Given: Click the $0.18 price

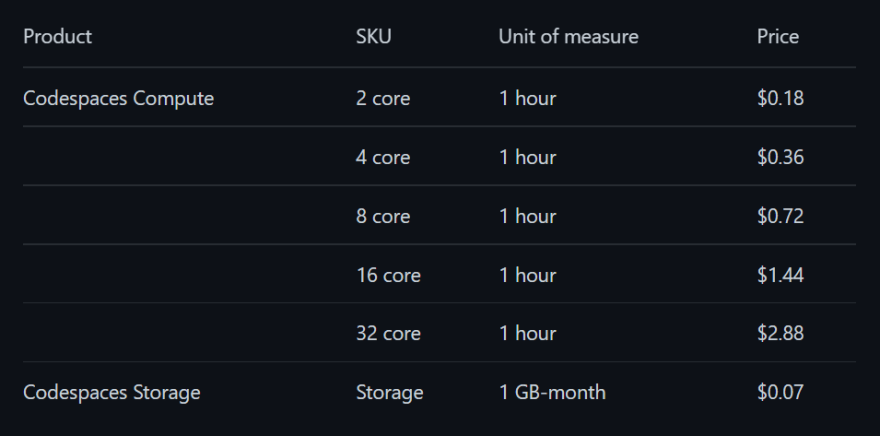Looking at the screenshot, I should (x=780, y=98).
